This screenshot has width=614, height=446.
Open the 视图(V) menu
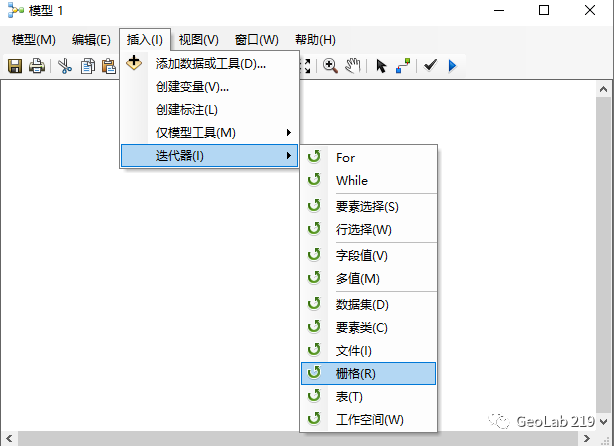[x=199, y=40]
